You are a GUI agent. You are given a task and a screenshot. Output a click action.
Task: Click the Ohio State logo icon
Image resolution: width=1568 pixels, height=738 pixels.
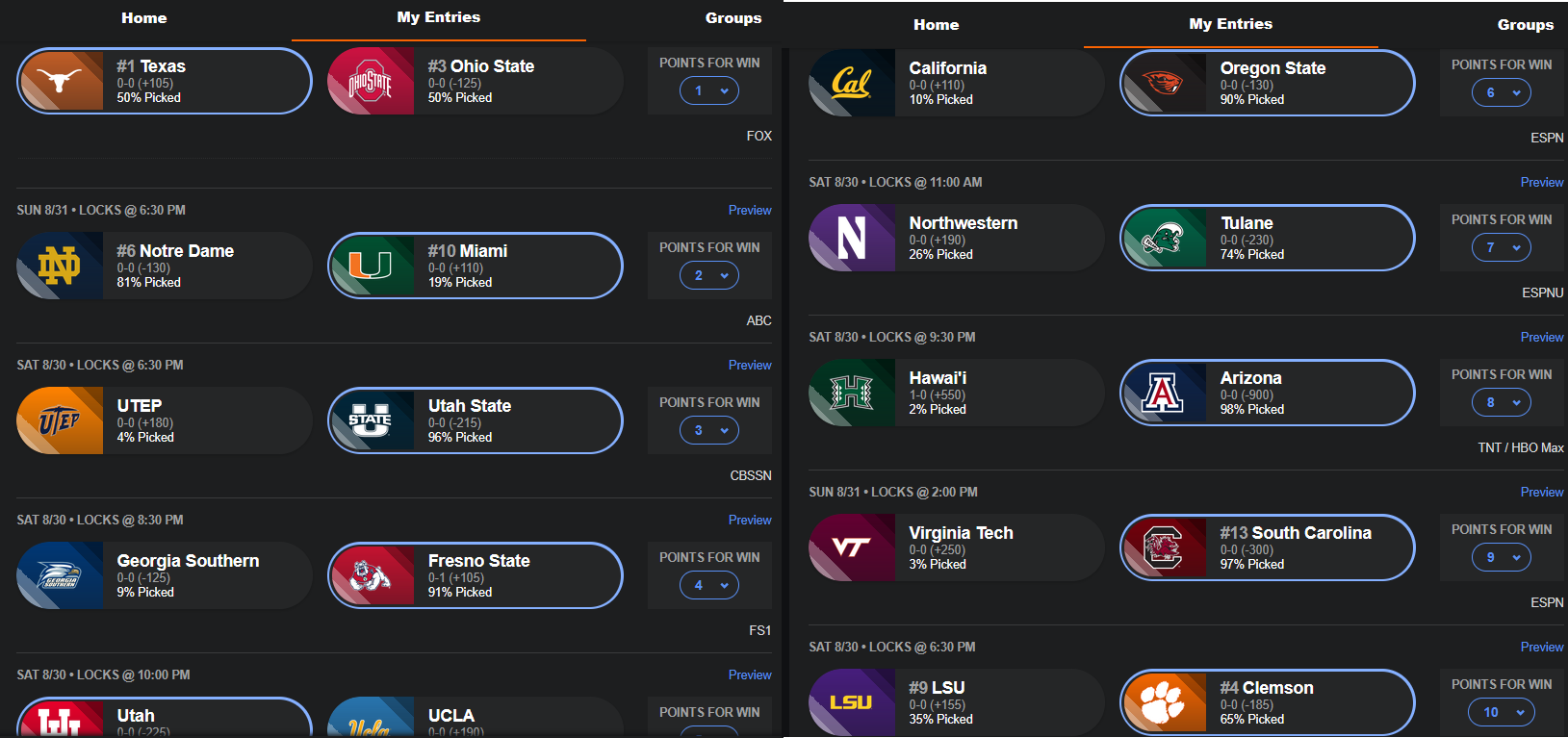tap(371, 82)
